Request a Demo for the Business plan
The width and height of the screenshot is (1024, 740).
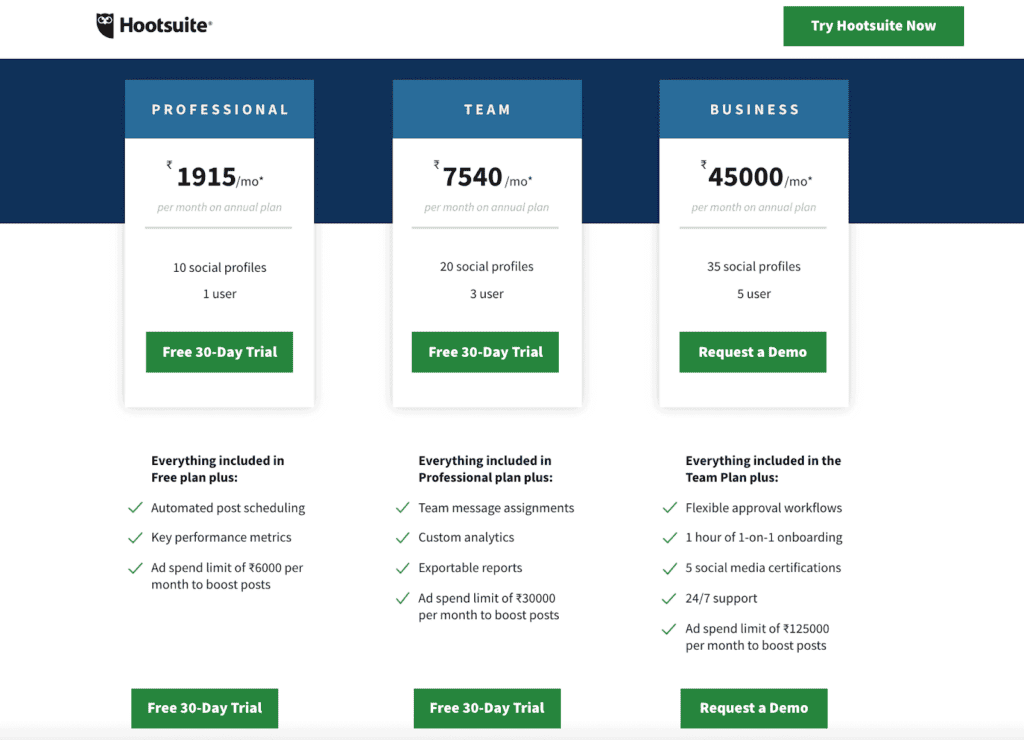[753, 352]
